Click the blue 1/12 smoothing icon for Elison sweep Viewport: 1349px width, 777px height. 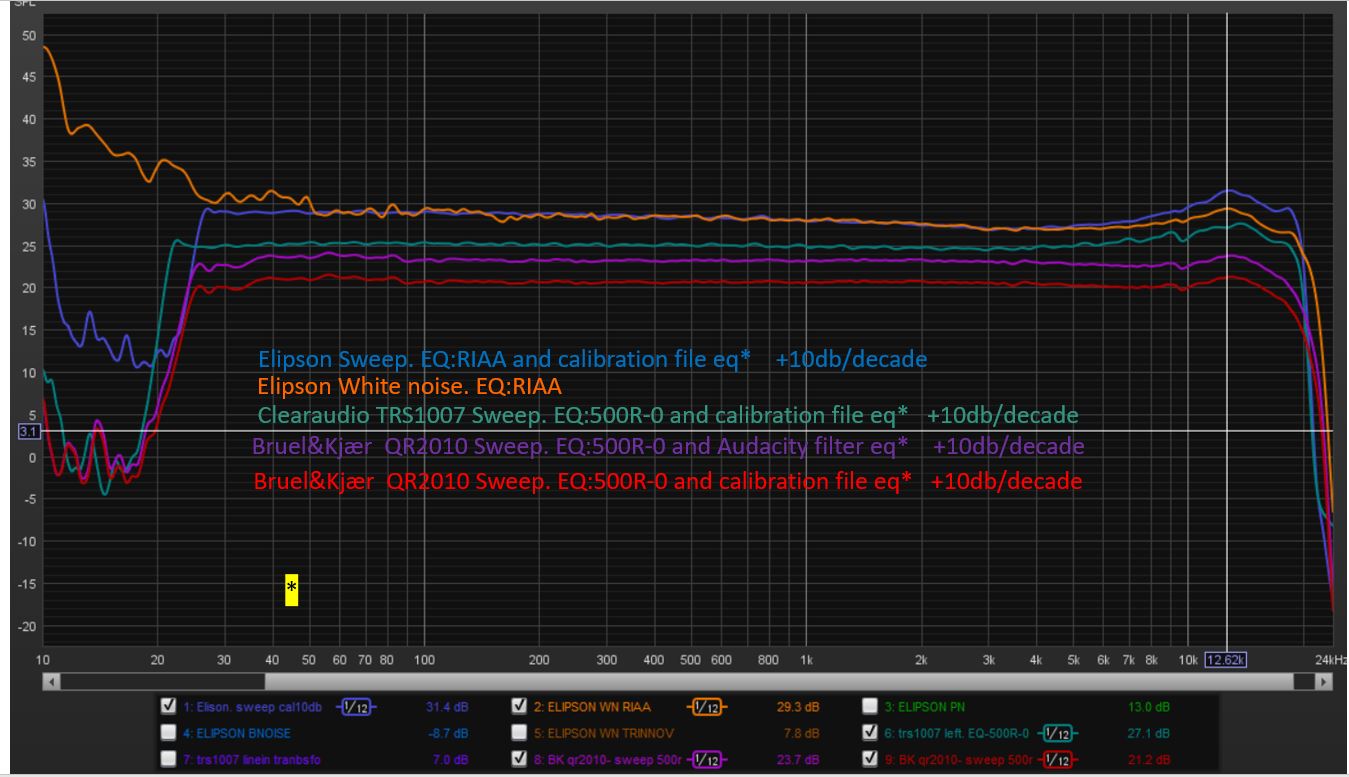tap(357, 707)
